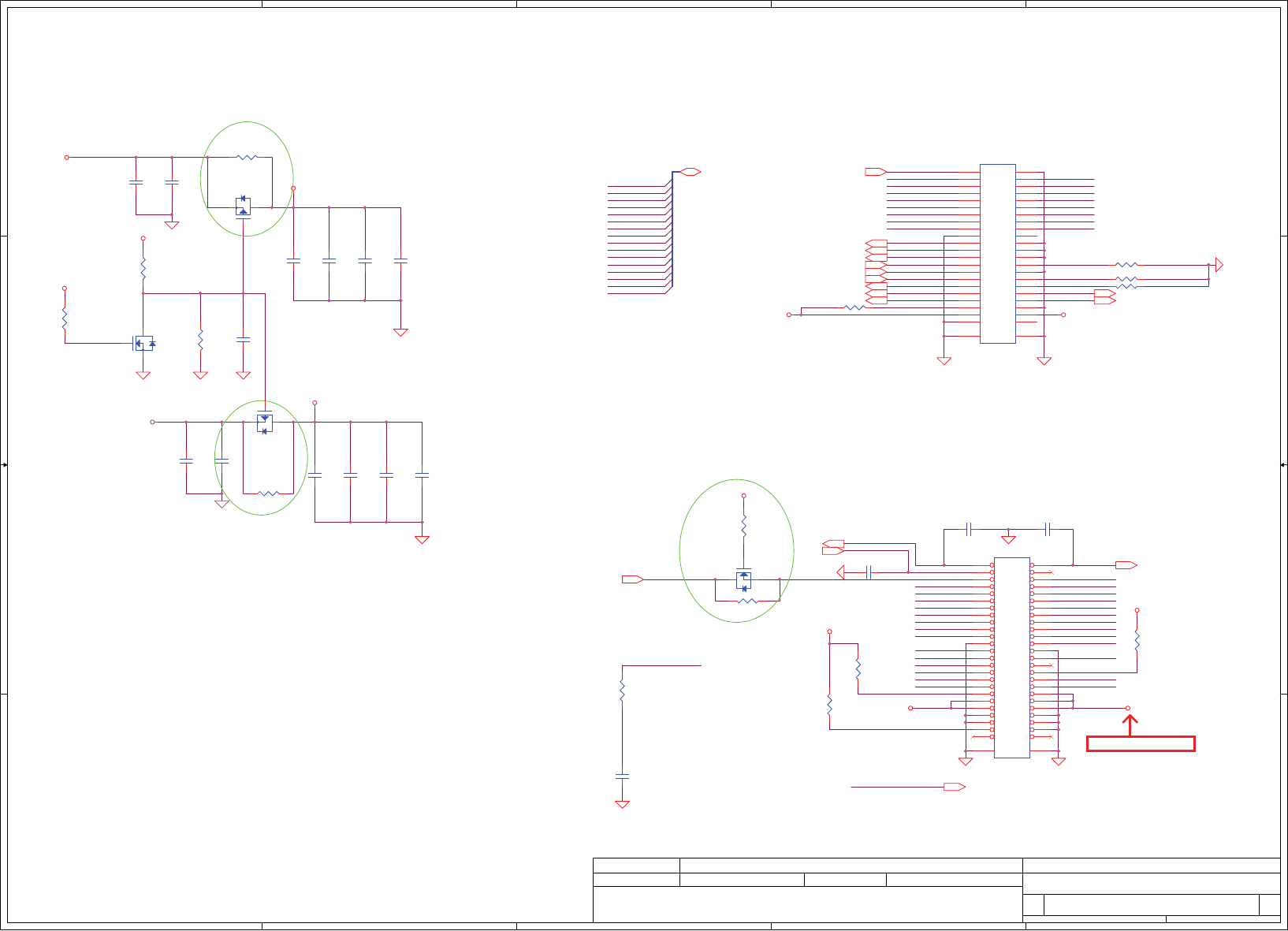The height and width of the screenshot is (931, 1288).
Task: Click the terminal on the net left of upper IC
Action: pos(789,315)
